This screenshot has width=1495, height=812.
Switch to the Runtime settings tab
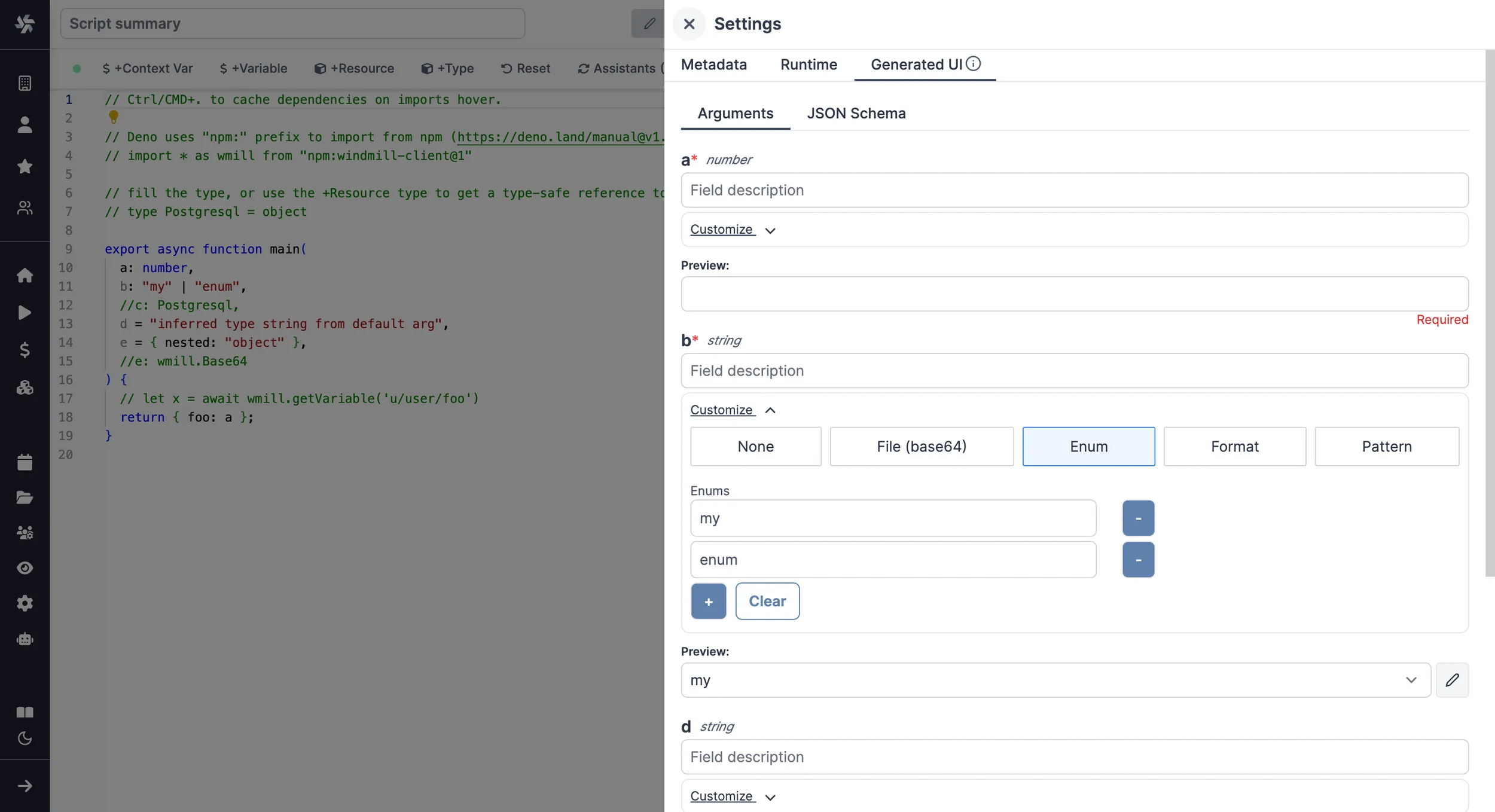(x=809, y=65)
